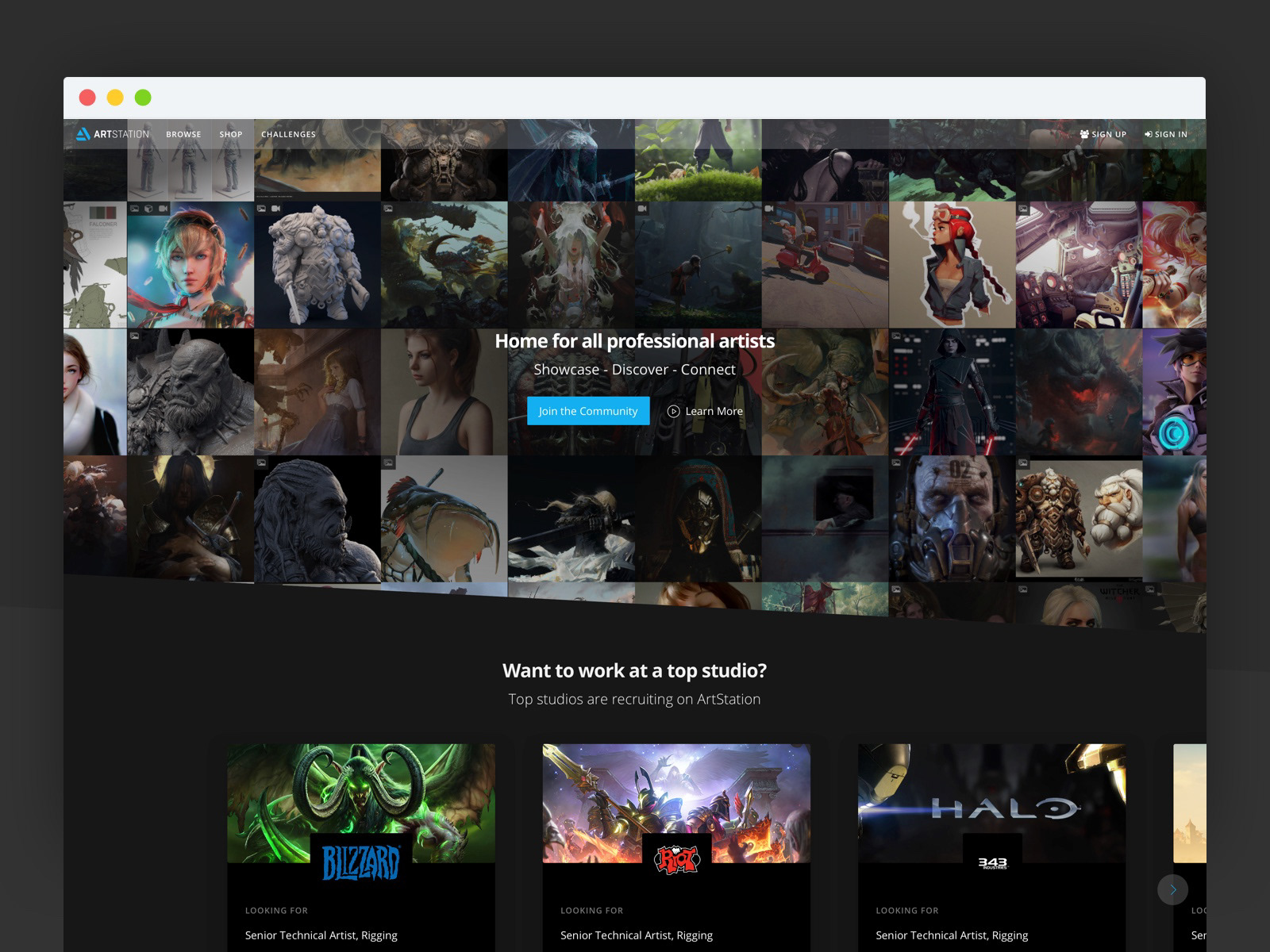Click the play circle icon beside Learn More
1270x952 pixels.
click(673, 411)
